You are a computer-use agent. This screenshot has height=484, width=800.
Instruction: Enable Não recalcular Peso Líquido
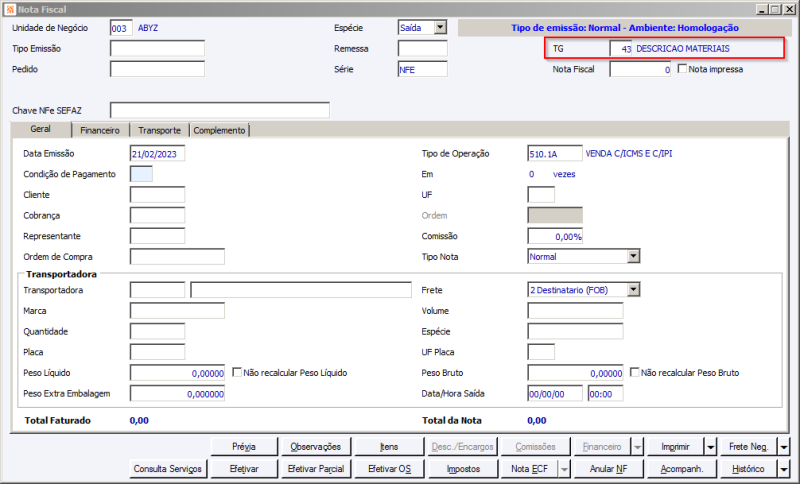(x=237, y=372)
